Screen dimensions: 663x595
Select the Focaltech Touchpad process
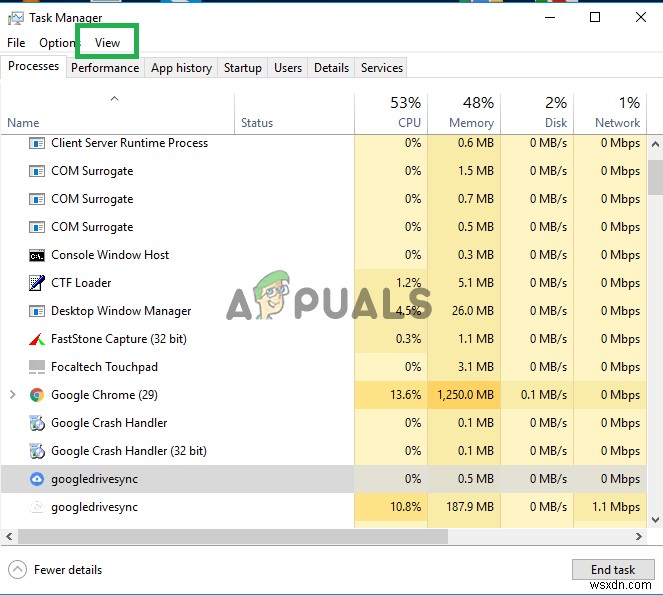coord(104,367)
